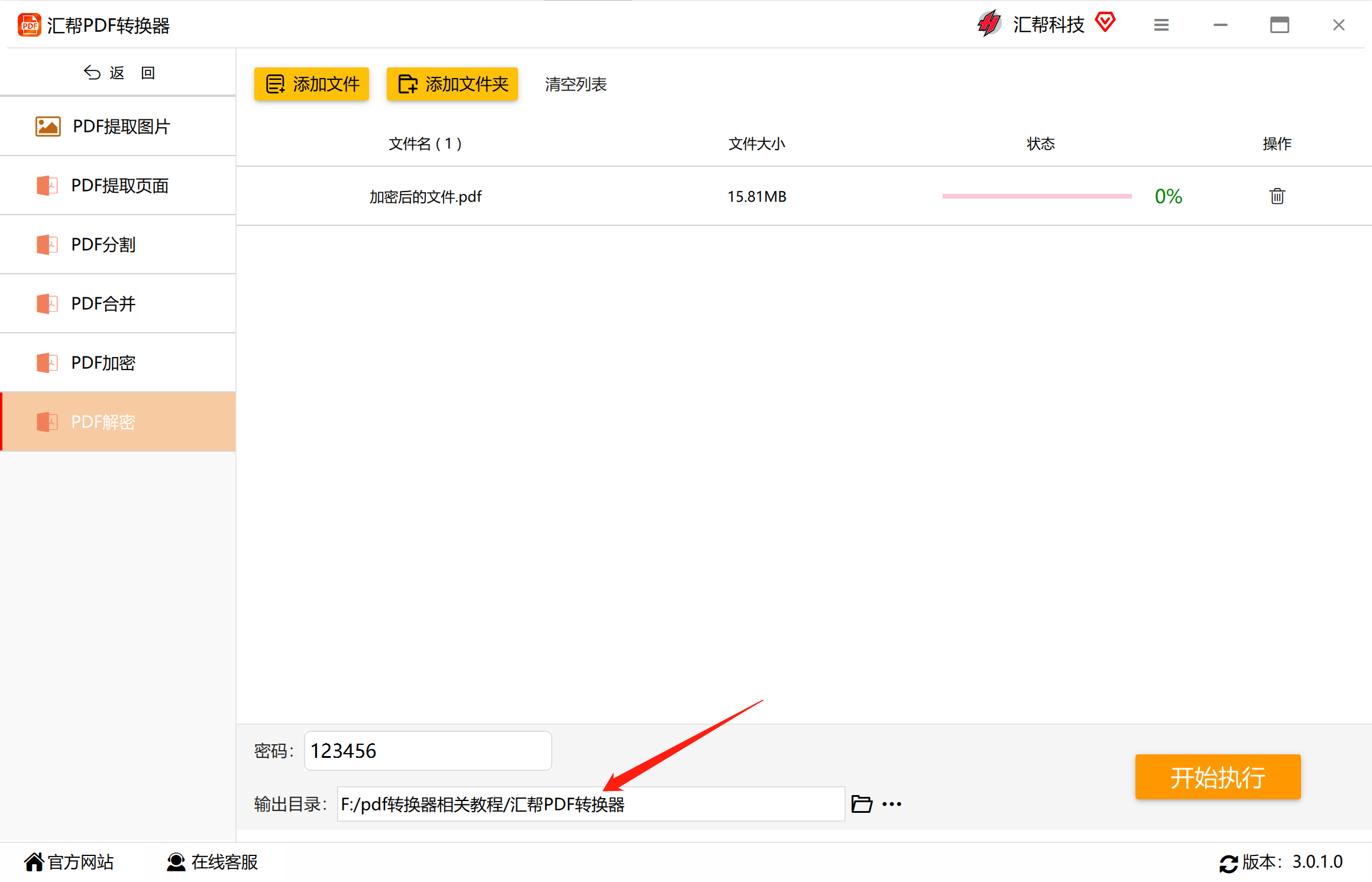Click the PDF加密 sidebar icon
Image resolution: width=1372 pixels, height=882 pixels.
point(47,363)
